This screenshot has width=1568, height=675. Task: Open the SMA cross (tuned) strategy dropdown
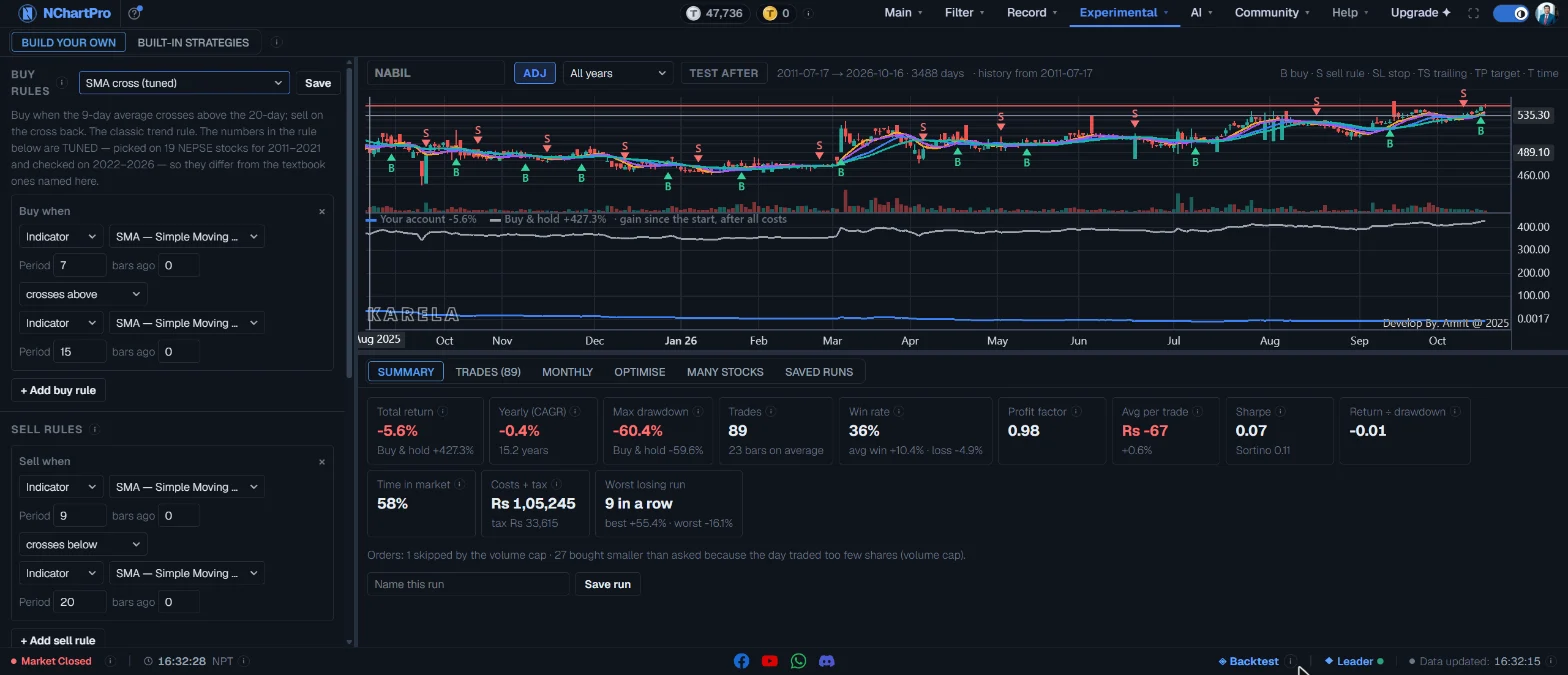[184, 83]
